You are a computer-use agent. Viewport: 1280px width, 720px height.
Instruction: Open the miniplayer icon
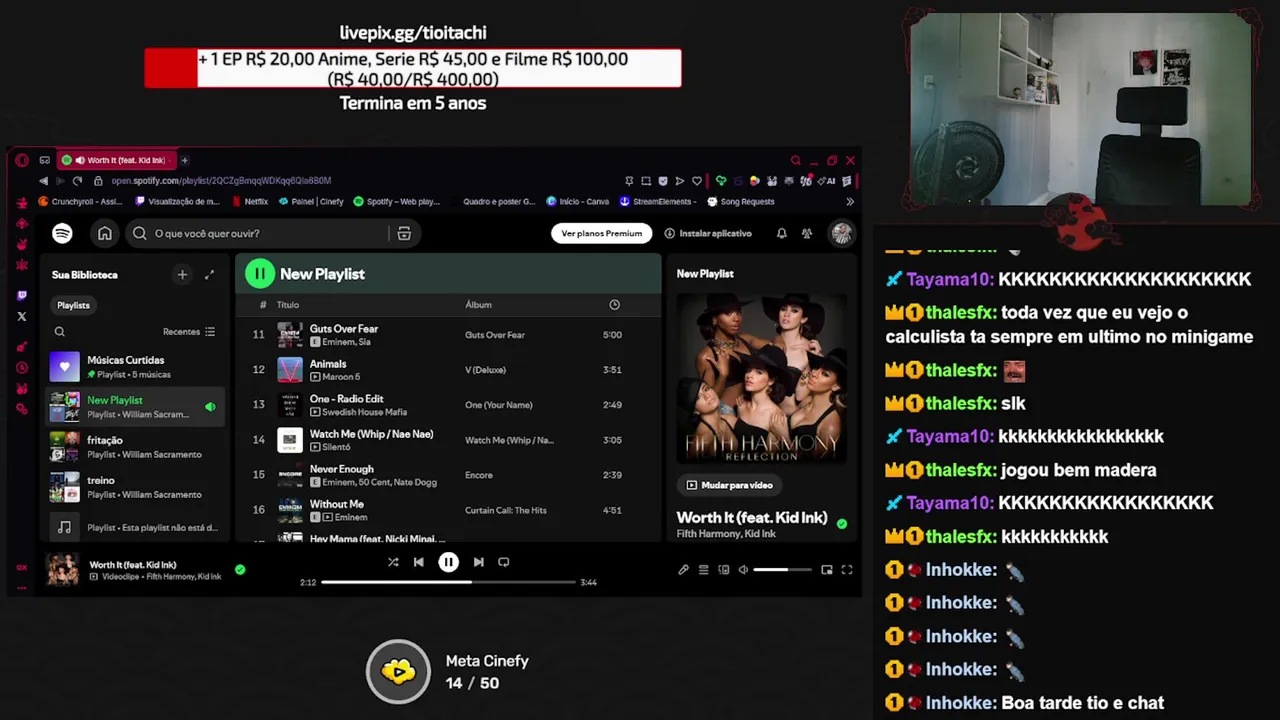click(x=827, y=570)
